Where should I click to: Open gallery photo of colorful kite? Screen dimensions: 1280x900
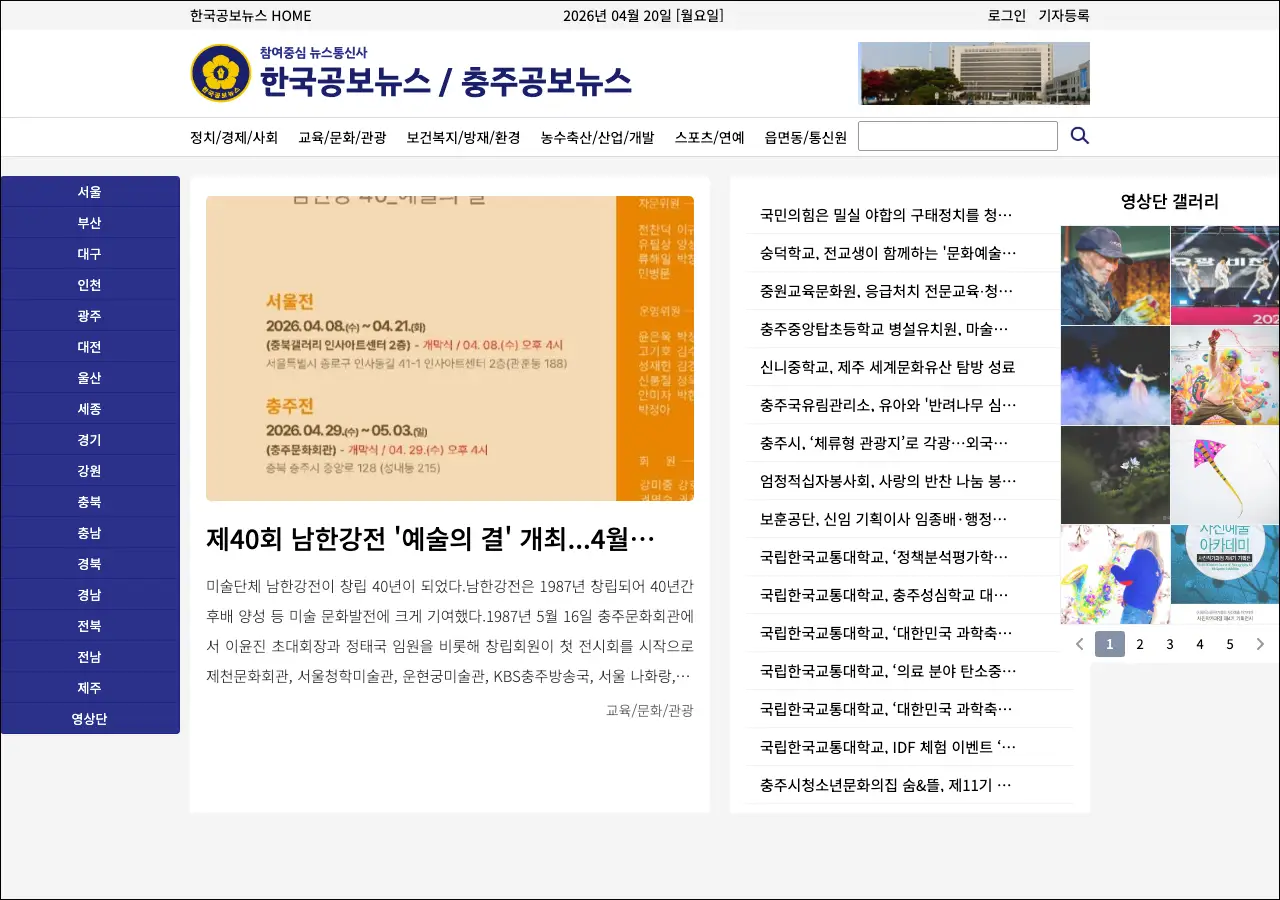(1224, 475)
